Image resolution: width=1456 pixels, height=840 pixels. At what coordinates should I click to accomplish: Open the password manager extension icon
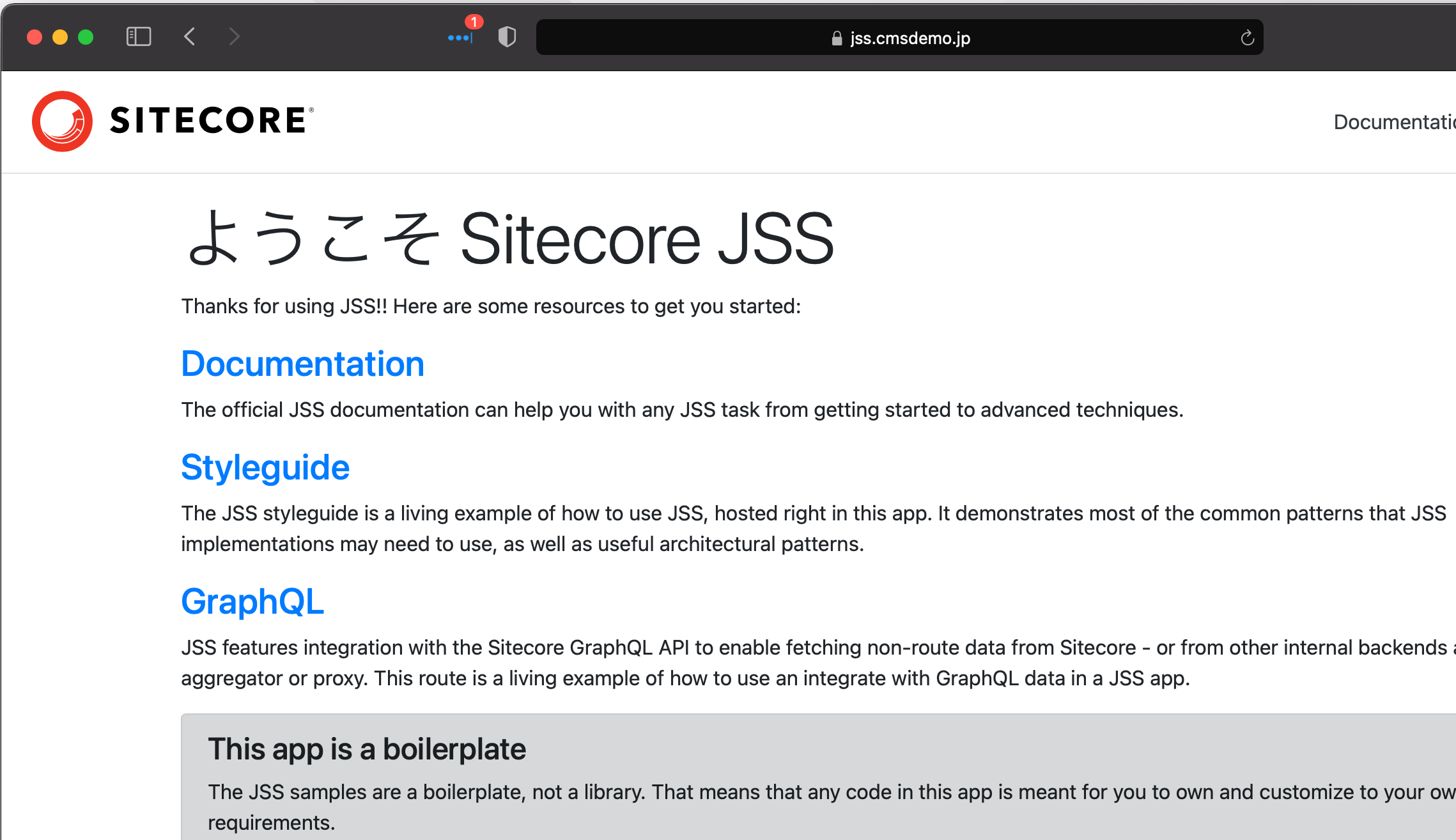pyautogui.click(x=461, y=38)
